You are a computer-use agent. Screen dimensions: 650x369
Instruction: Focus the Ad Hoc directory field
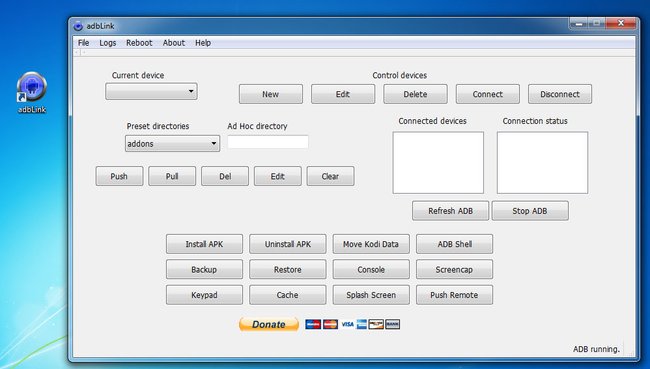click(268, 142)
